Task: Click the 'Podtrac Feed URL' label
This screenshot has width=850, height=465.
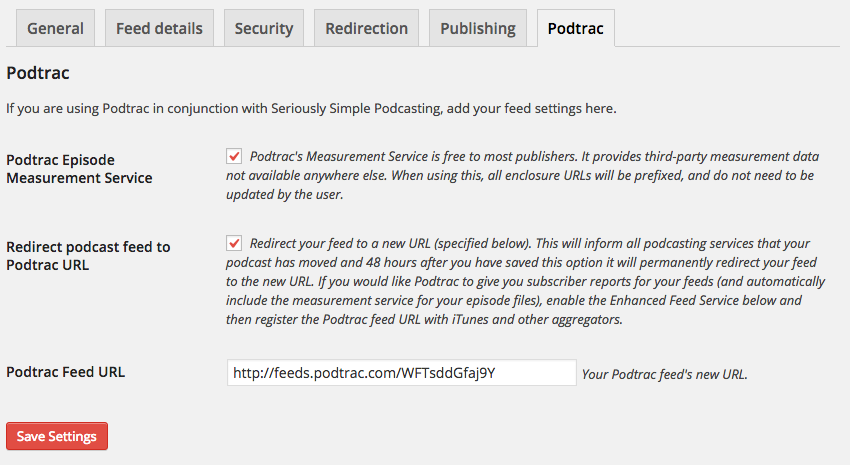Action: tap(66, 372)
